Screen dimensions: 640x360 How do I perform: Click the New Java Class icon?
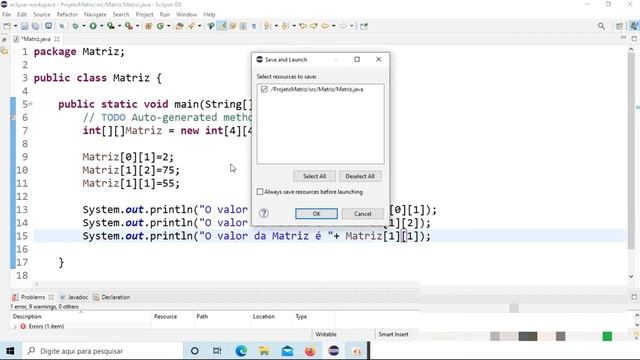click(160, 26)
